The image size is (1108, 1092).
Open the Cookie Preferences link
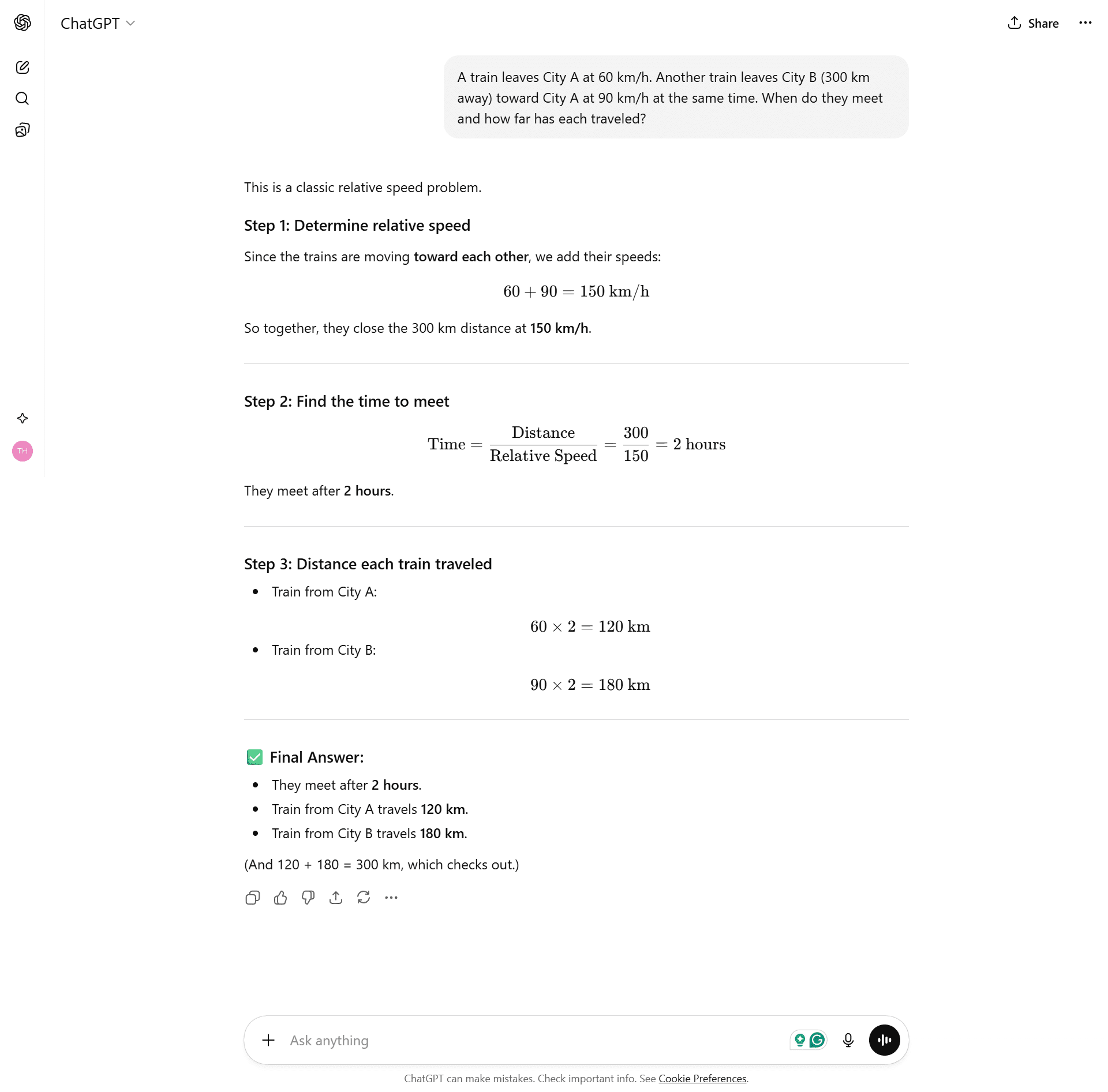click(x=702, y=1079)
